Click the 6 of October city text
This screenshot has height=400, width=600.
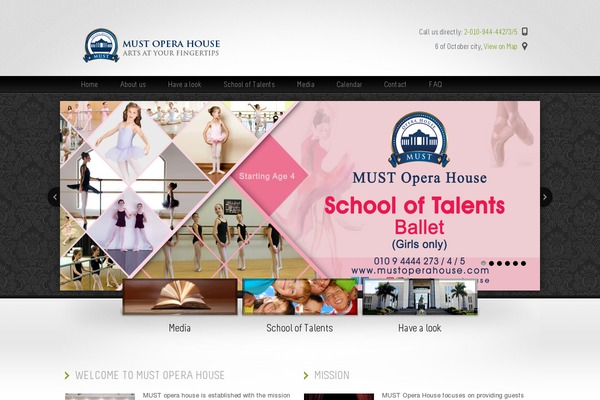click(458, 46)
